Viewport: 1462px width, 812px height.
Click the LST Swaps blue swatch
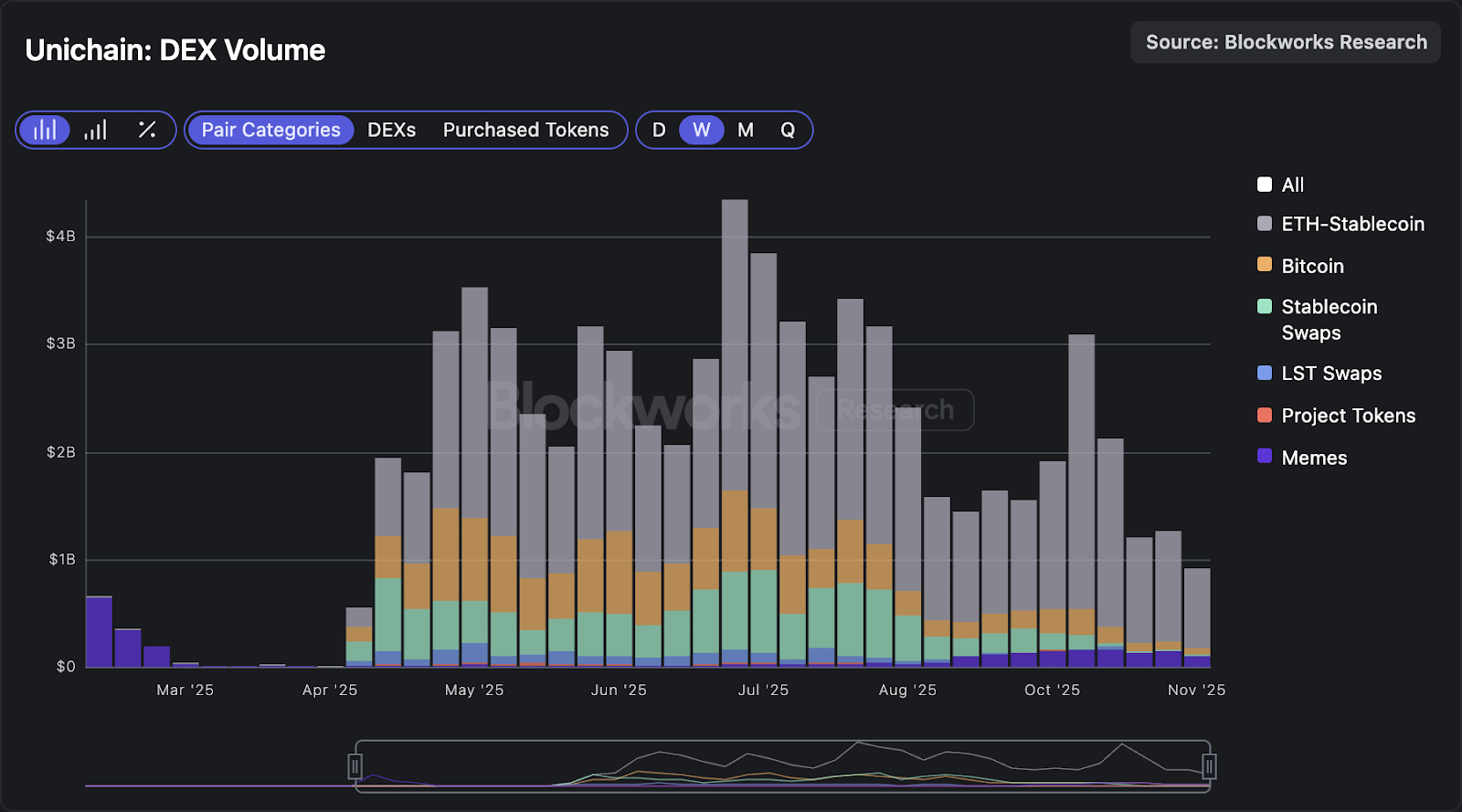pyautogui.click(x=1265, y=373)
